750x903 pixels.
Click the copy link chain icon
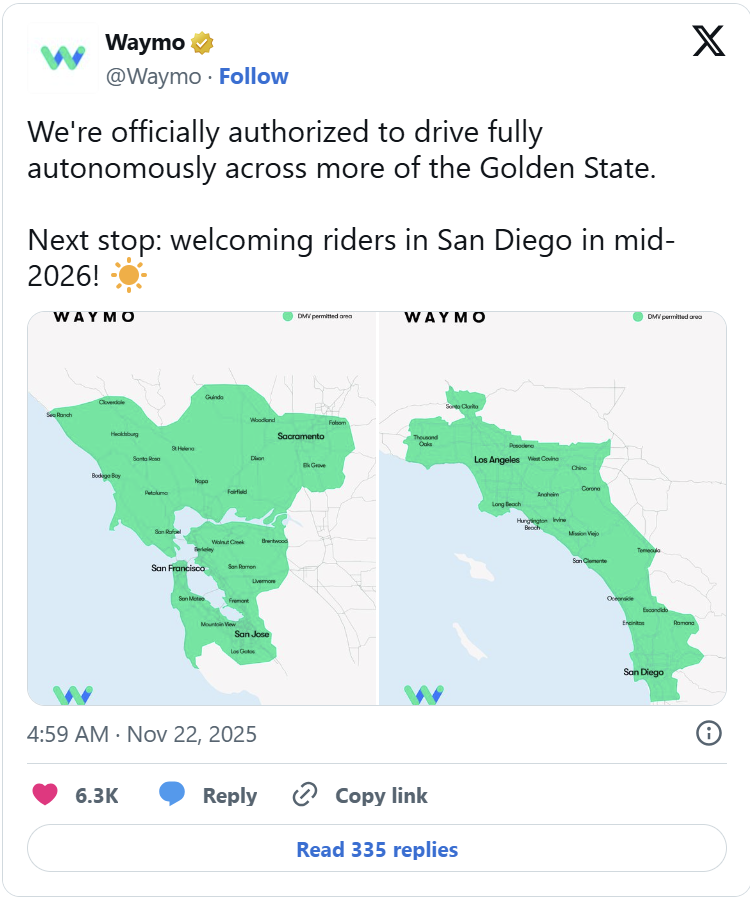[x=304, y=796]
